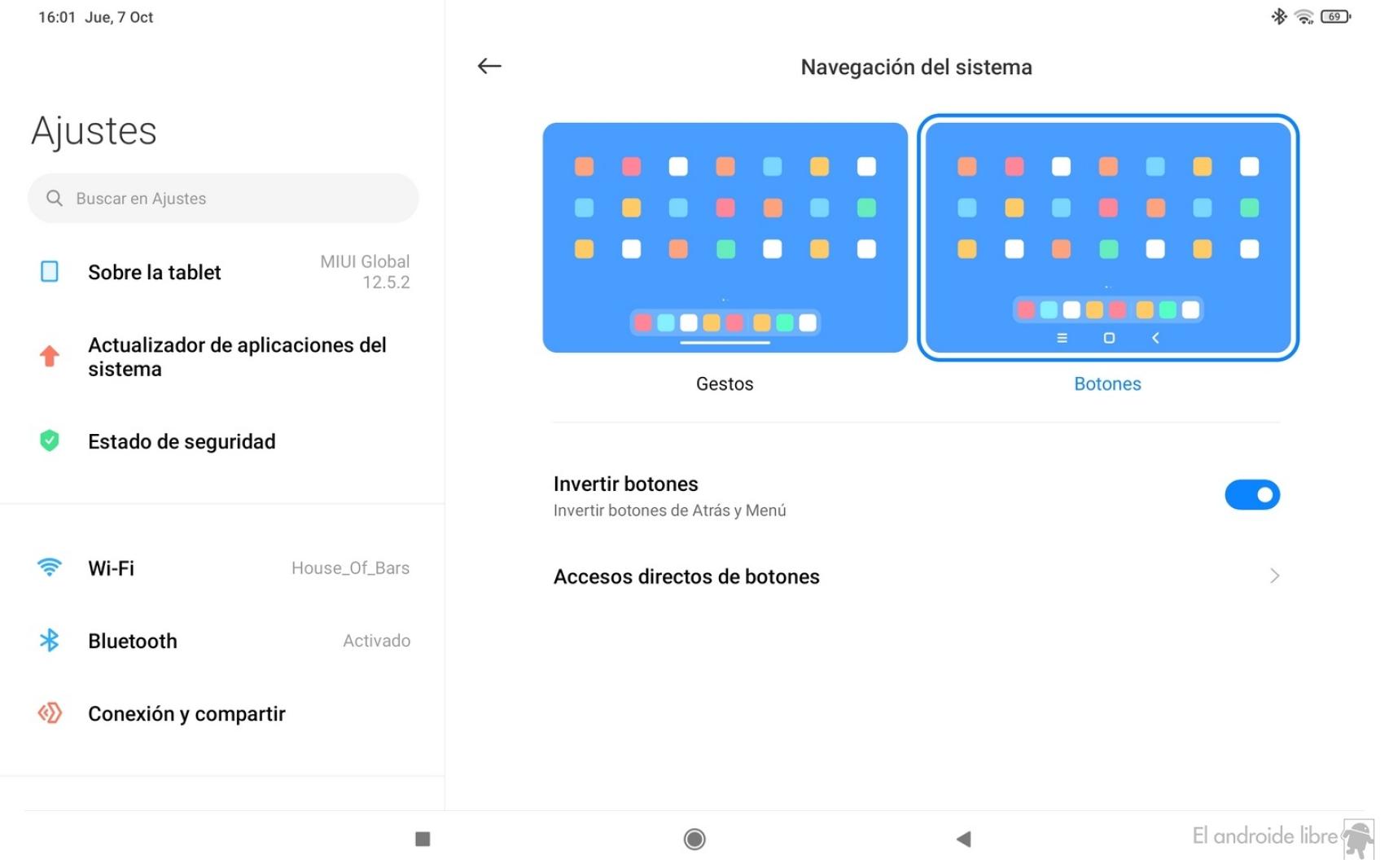Tap the tablet icon next to Sobre la tablet
The width and height of the screenshot is (1389, 868).
(50, 271)
